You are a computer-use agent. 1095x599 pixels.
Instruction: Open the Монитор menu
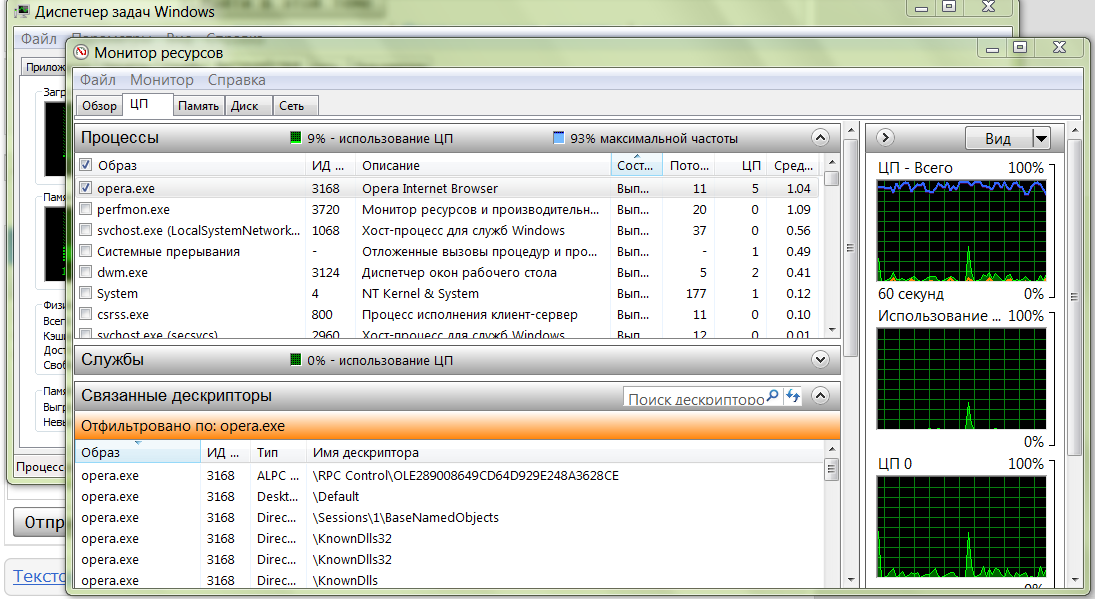click(x=161, y=80)
